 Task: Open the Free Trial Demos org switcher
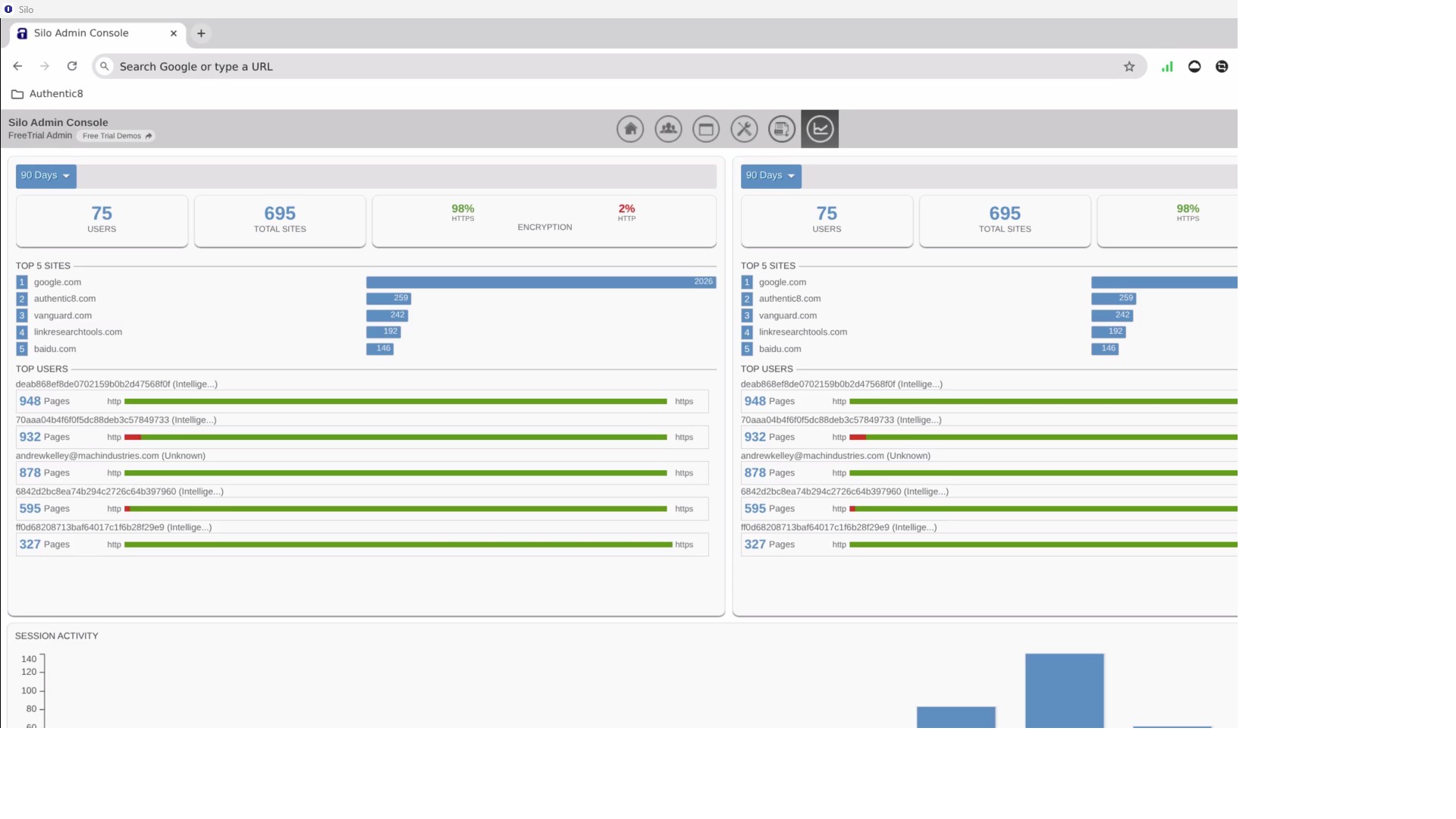(x=116, y=136)
